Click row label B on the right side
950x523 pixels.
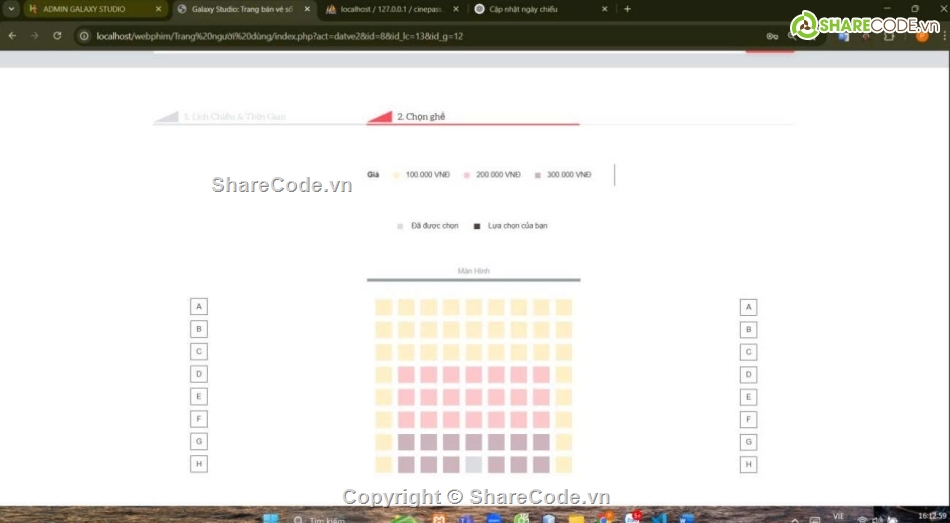(x=748, y=330)
